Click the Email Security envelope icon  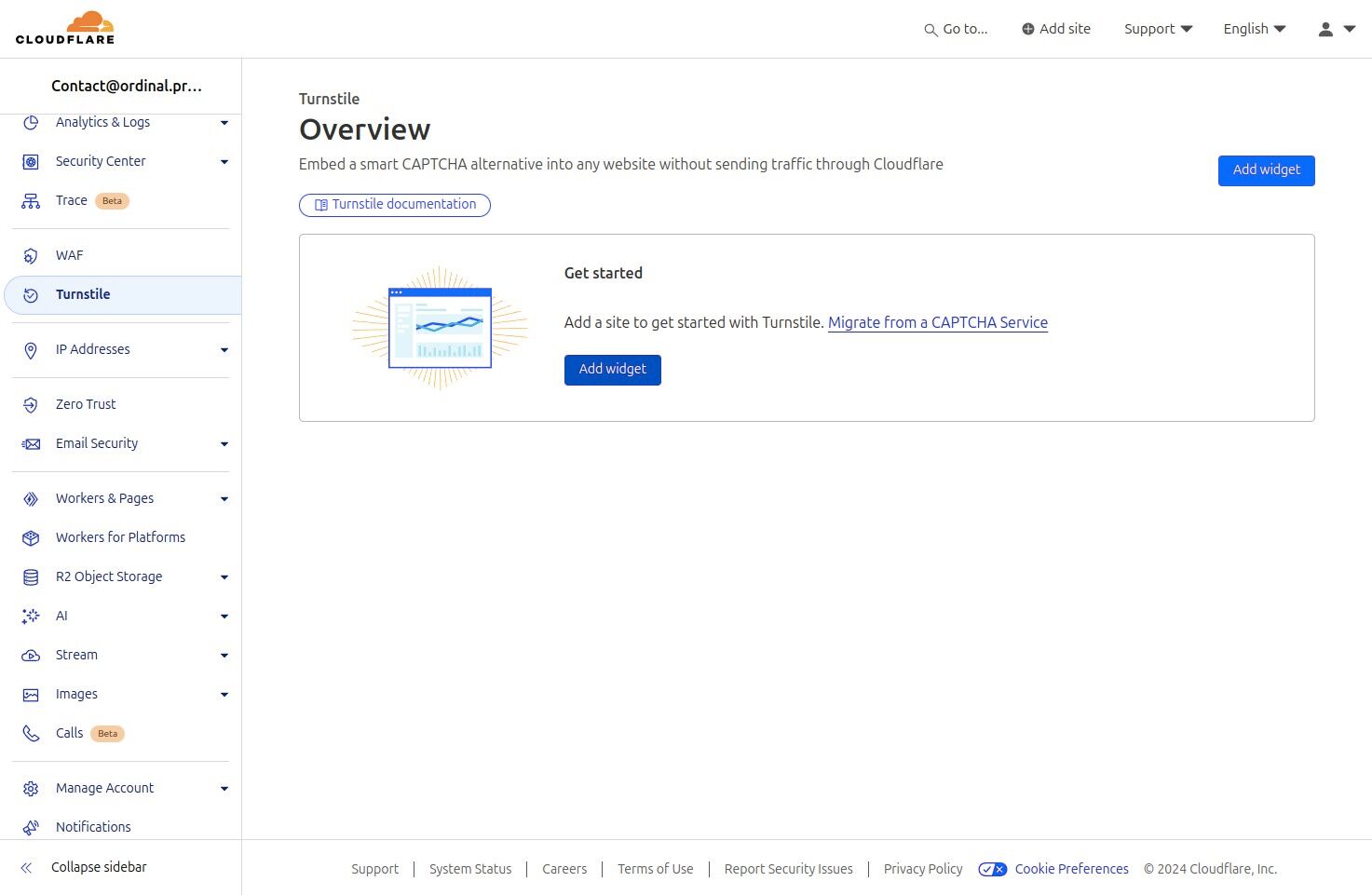point(31,444)
